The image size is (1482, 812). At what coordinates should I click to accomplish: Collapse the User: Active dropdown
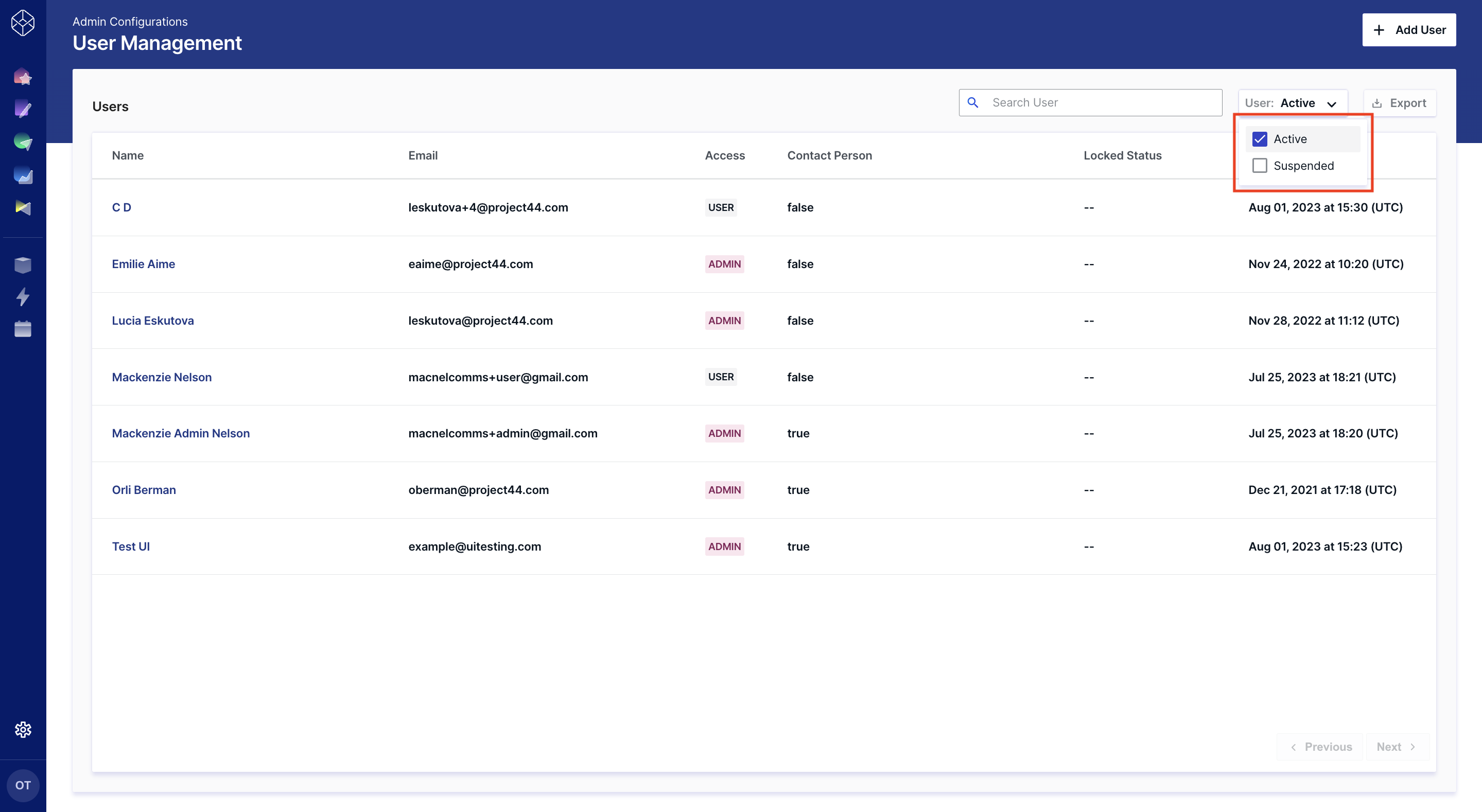1293,103
